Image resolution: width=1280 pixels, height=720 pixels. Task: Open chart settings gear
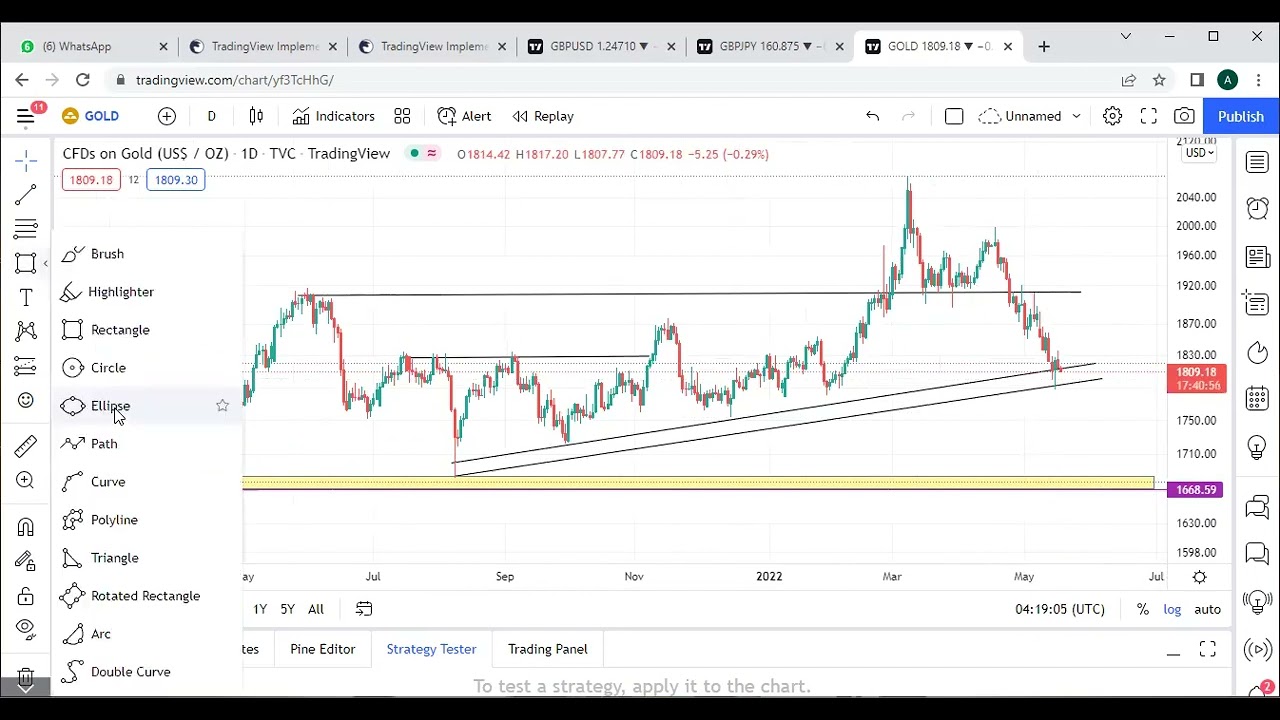pyautogui.click(x=1112, y=116)
